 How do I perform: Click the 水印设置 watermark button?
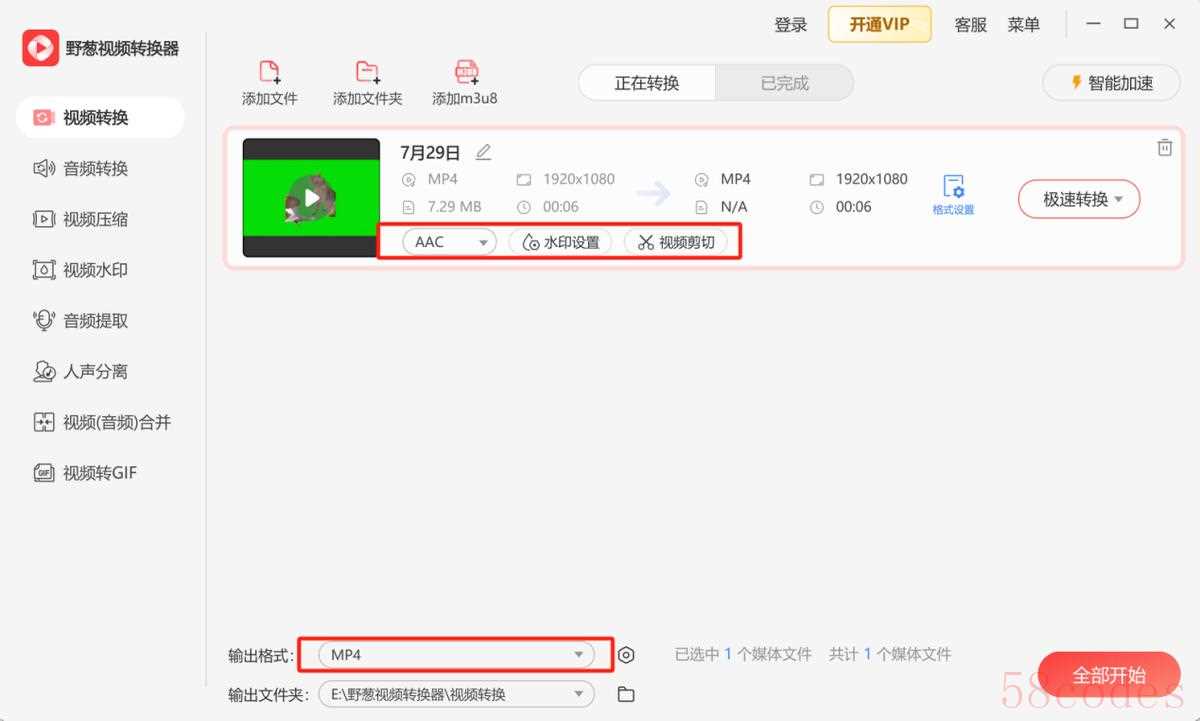[x=561, y=242]
